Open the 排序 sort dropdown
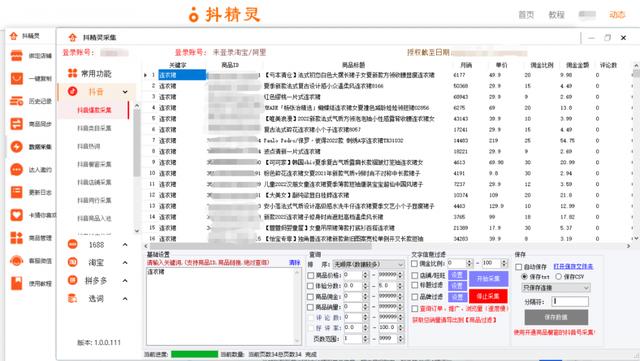 369,265
